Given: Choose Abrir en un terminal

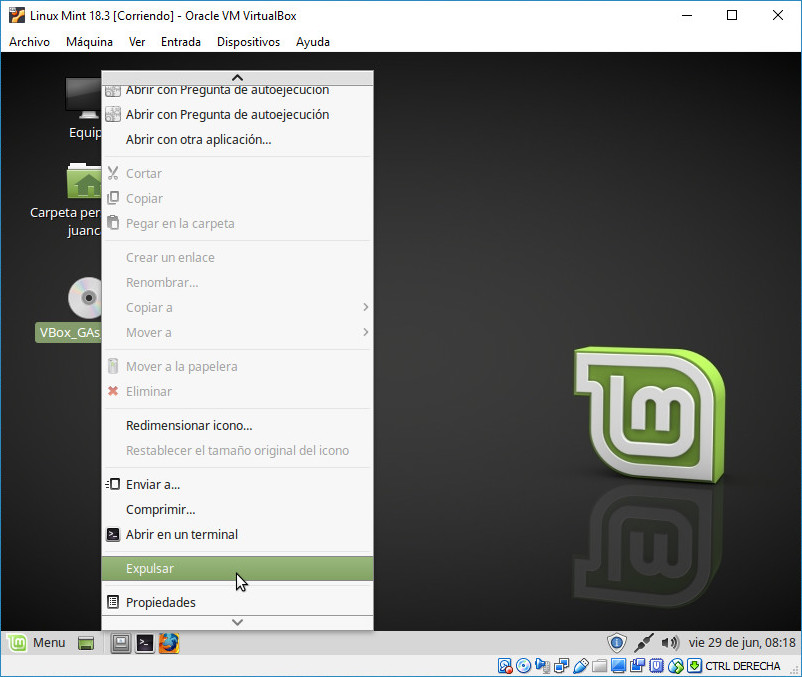Looking at the screenshot, I should 237,534.
